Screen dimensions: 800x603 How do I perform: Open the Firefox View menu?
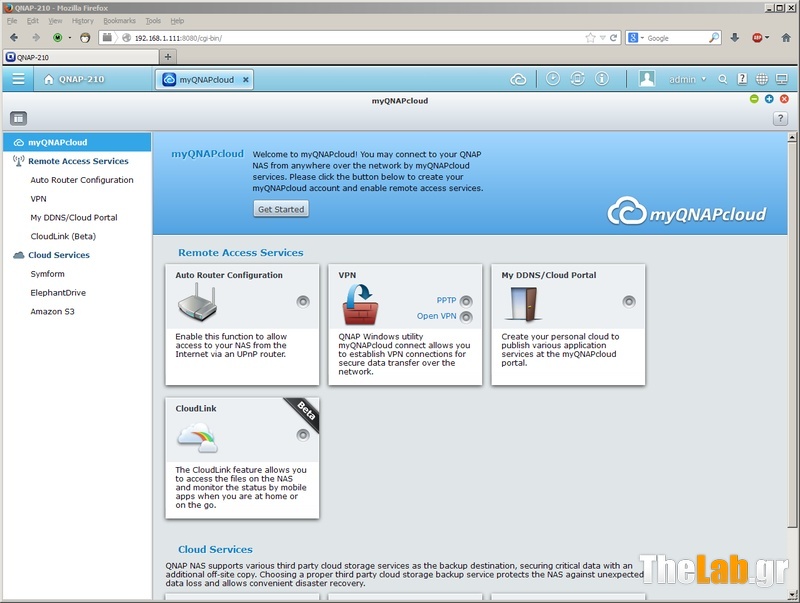point(55,21)
